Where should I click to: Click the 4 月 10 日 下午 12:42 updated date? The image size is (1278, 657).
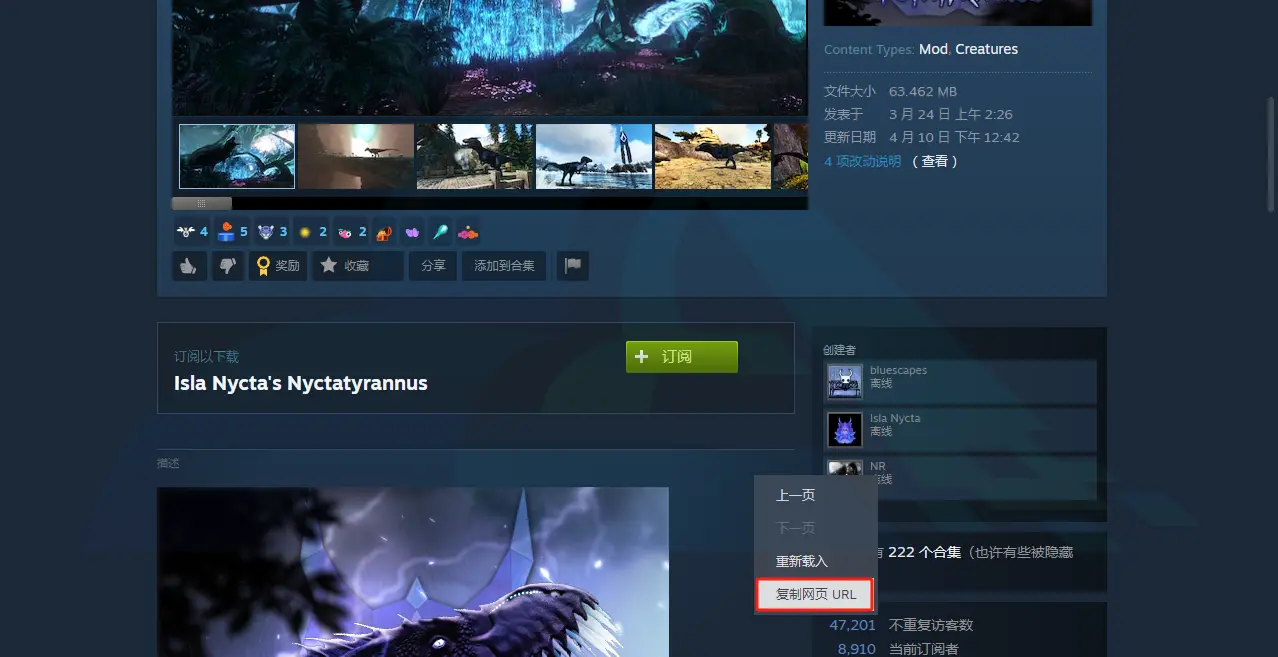point(955,137)
